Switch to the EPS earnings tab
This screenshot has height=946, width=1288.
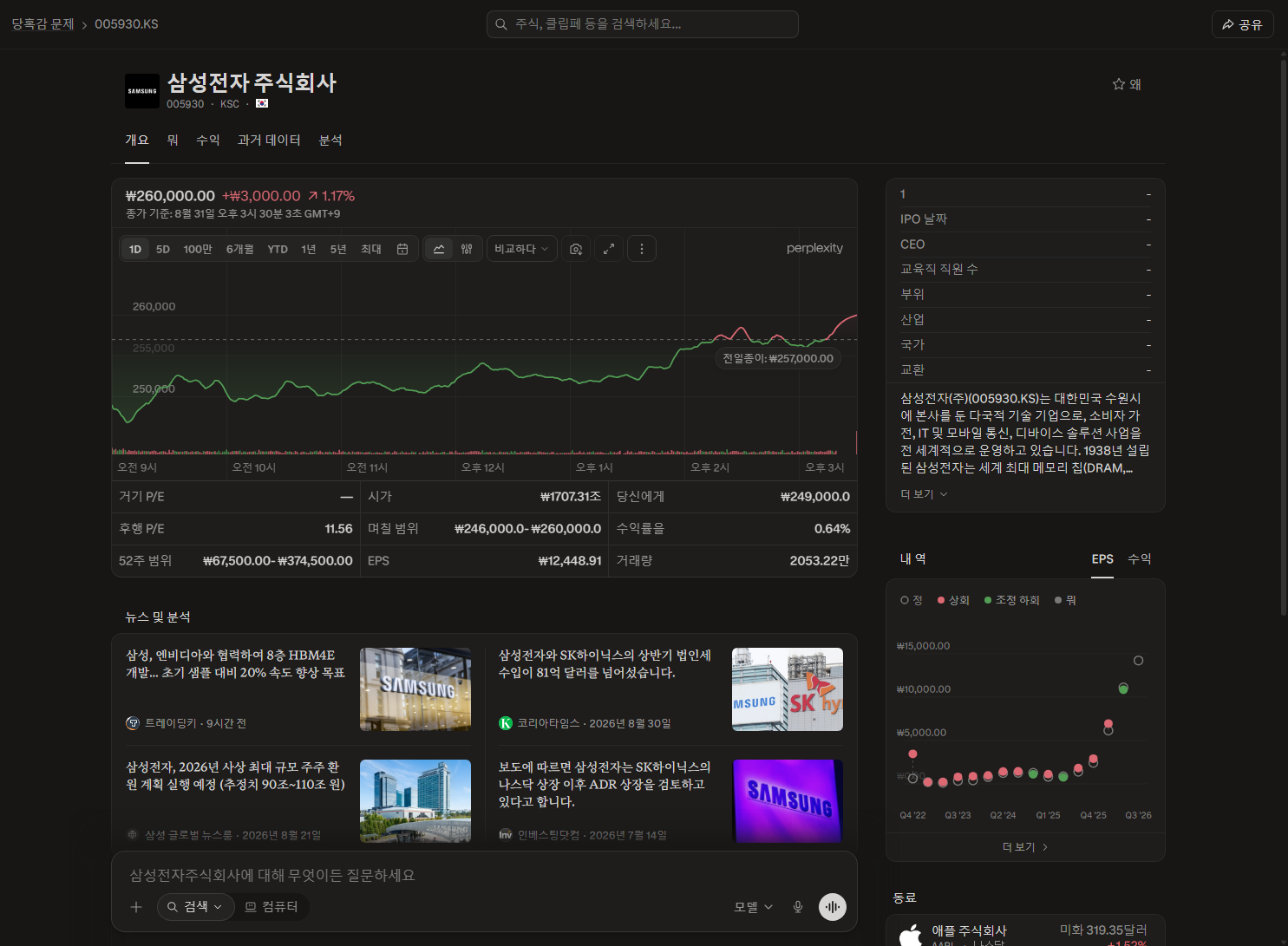coord(1102,559)
